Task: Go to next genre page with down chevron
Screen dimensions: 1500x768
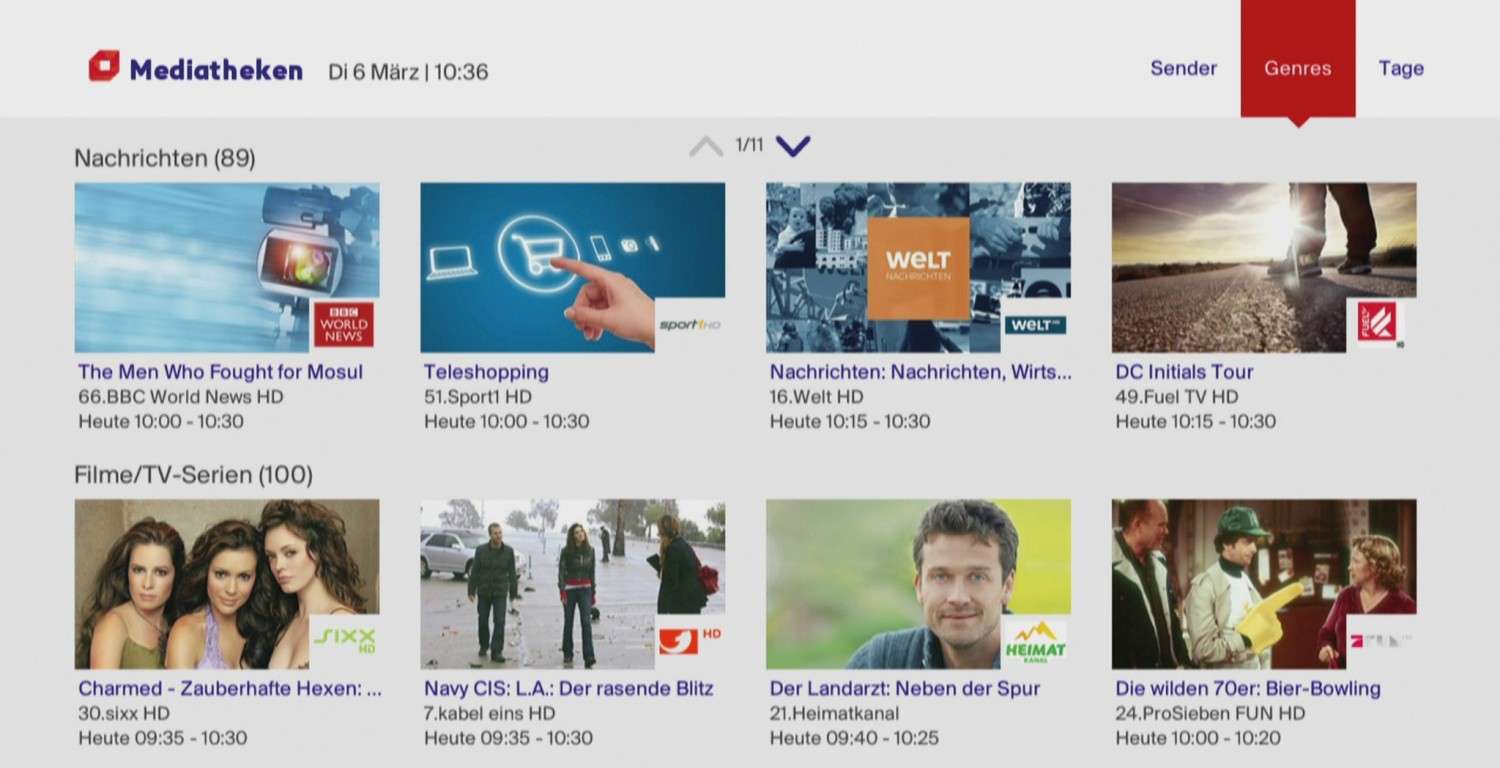Action: 793,147
